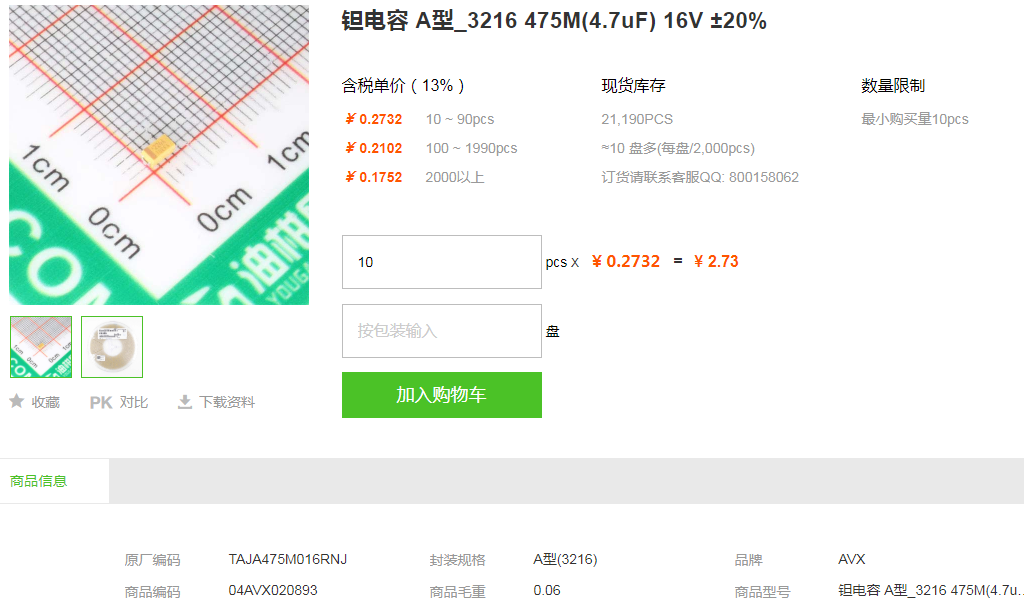Click the total price ¥2.73
Screen dimensions: 1024x602
click(716, 262)
